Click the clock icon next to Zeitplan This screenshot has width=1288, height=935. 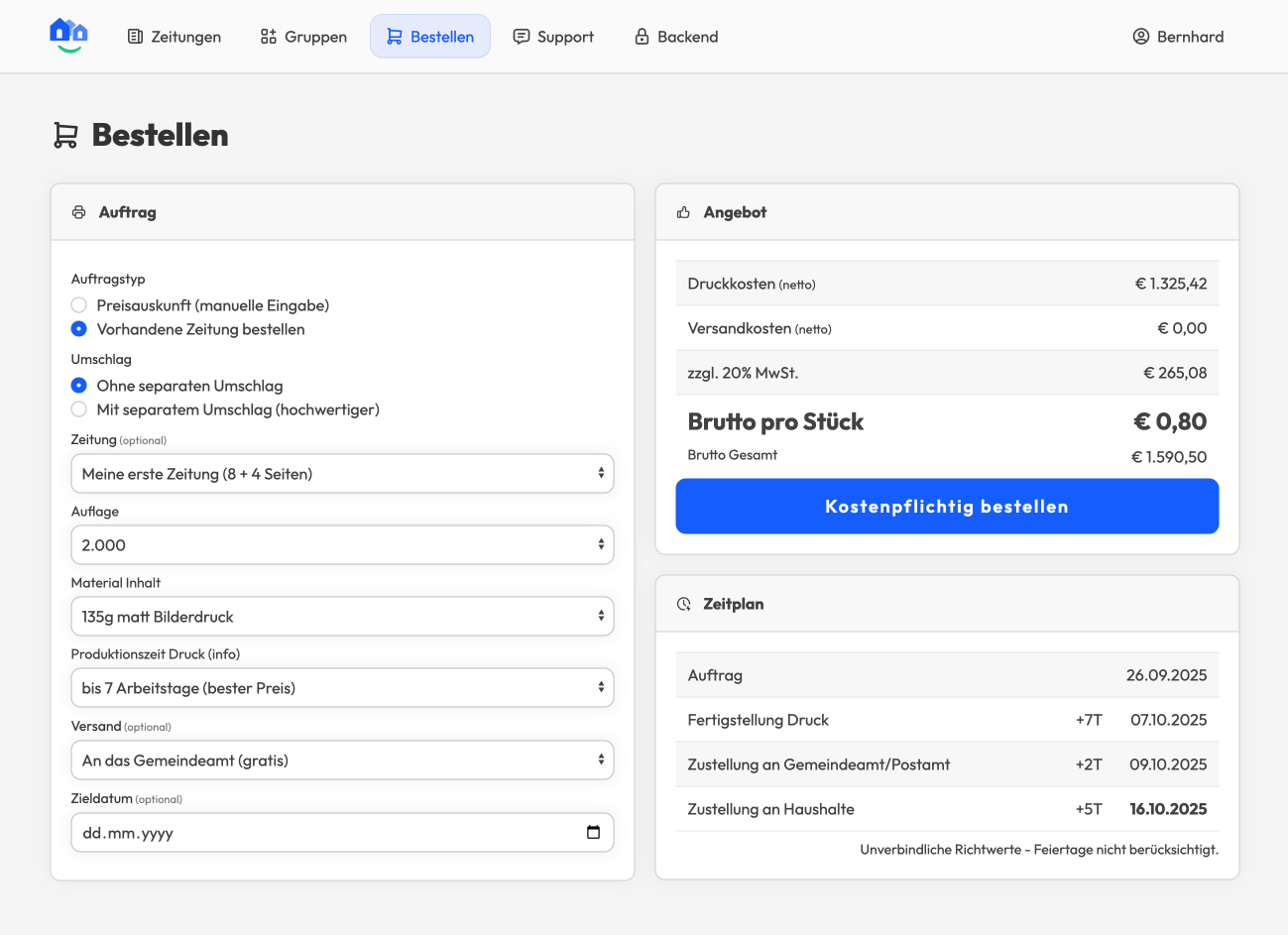[x=683, y=604]
